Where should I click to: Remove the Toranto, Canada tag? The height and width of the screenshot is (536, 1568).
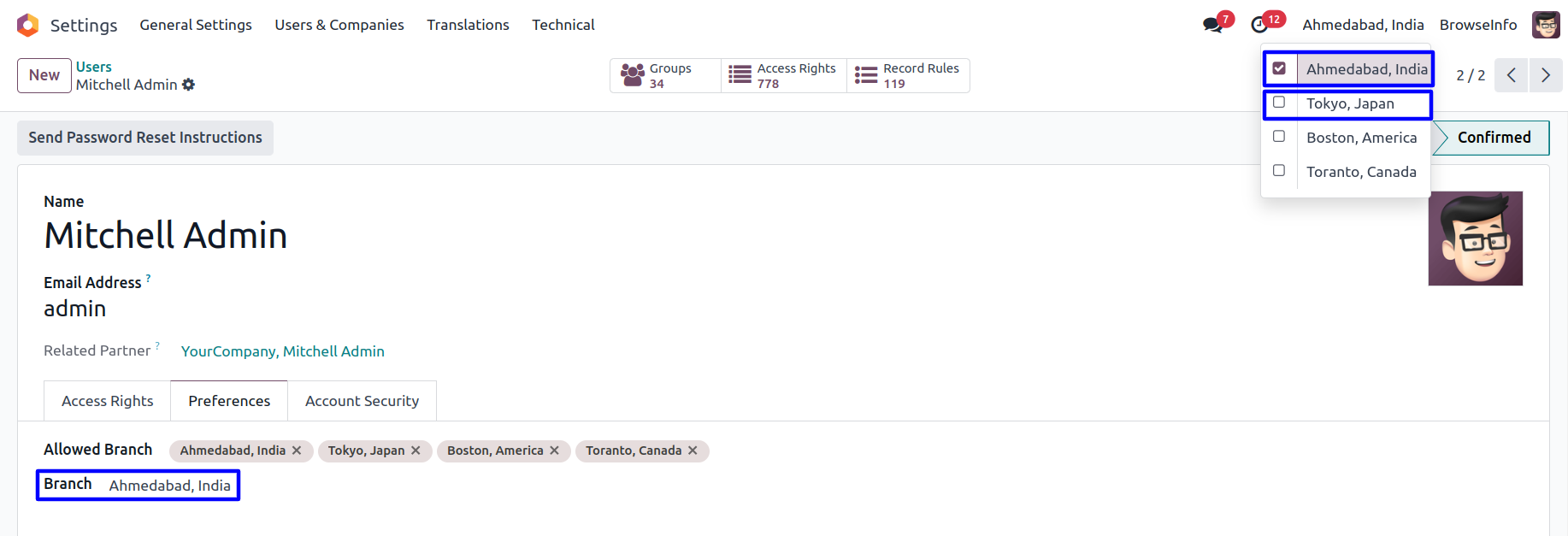coord(693,451)
